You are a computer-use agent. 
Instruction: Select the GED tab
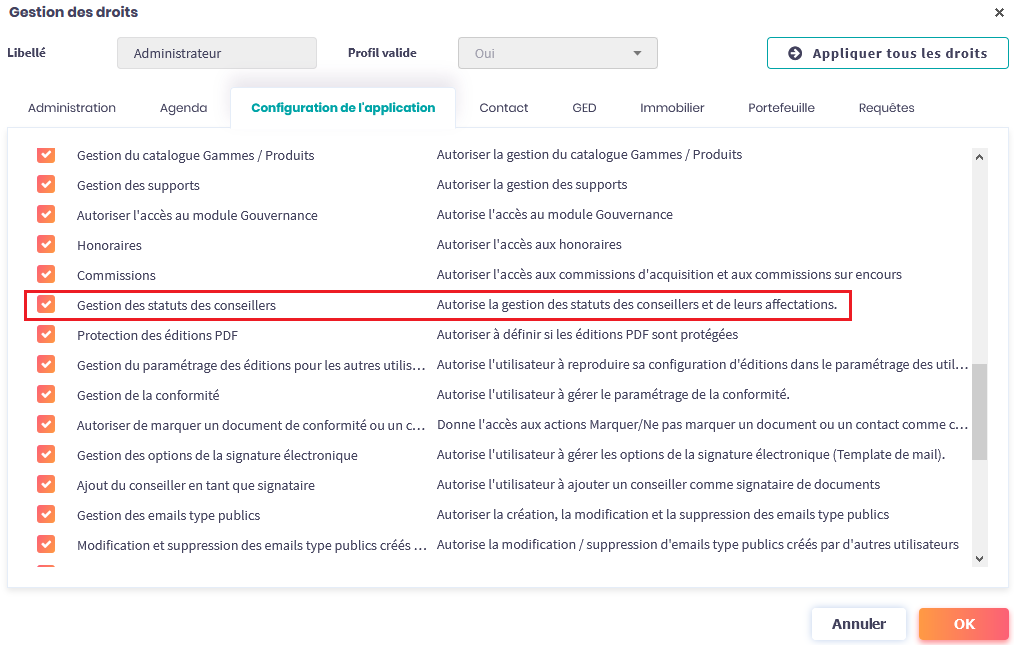coord(584,108)
